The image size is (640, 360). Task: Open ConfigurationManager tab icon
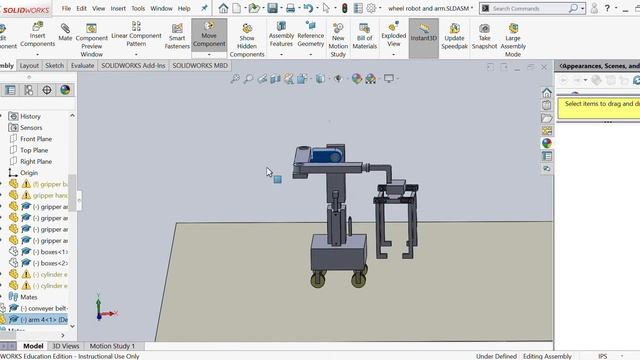point(29,90)
